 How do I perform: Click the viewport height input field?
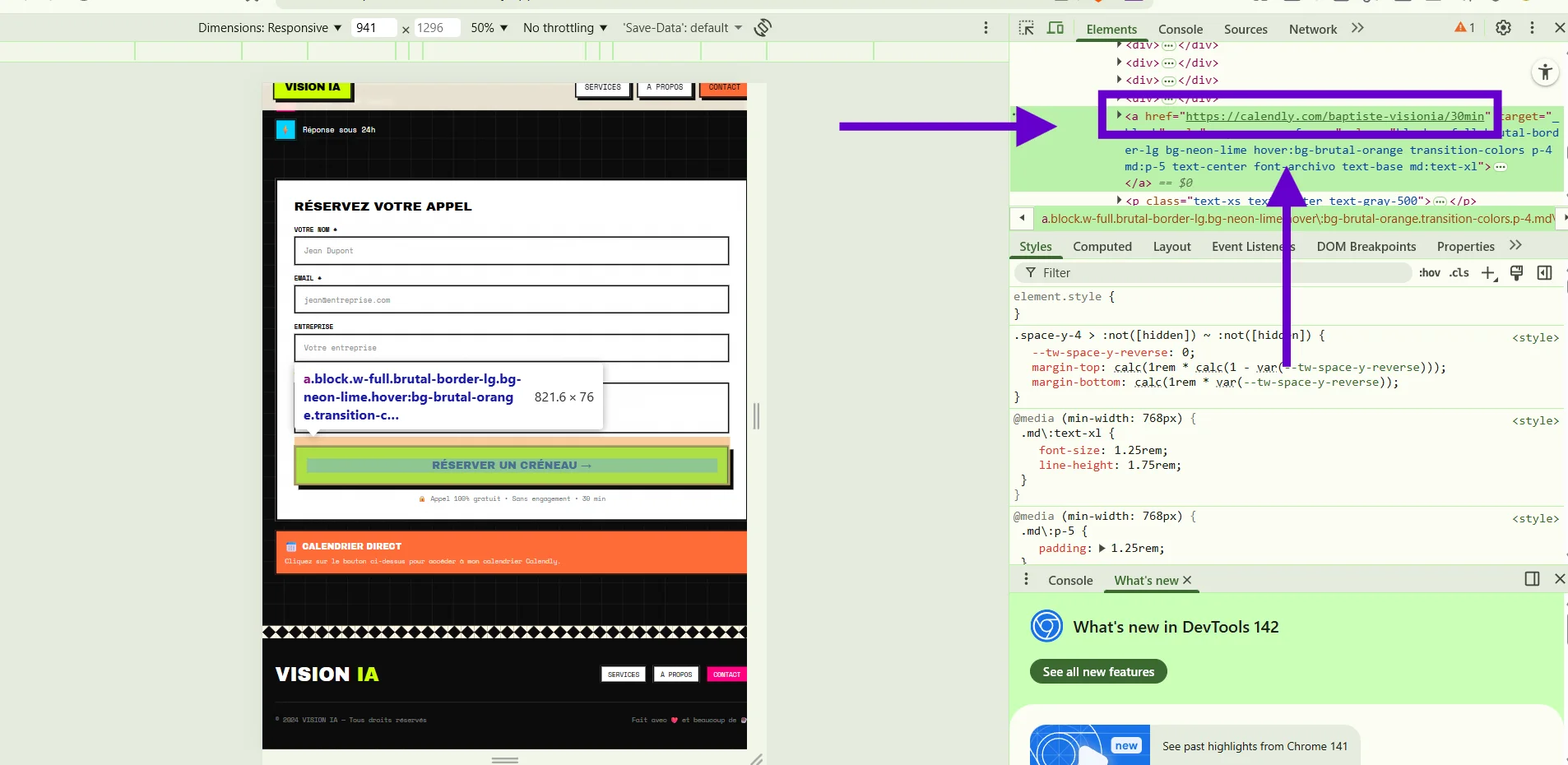[x=436, y=28]
